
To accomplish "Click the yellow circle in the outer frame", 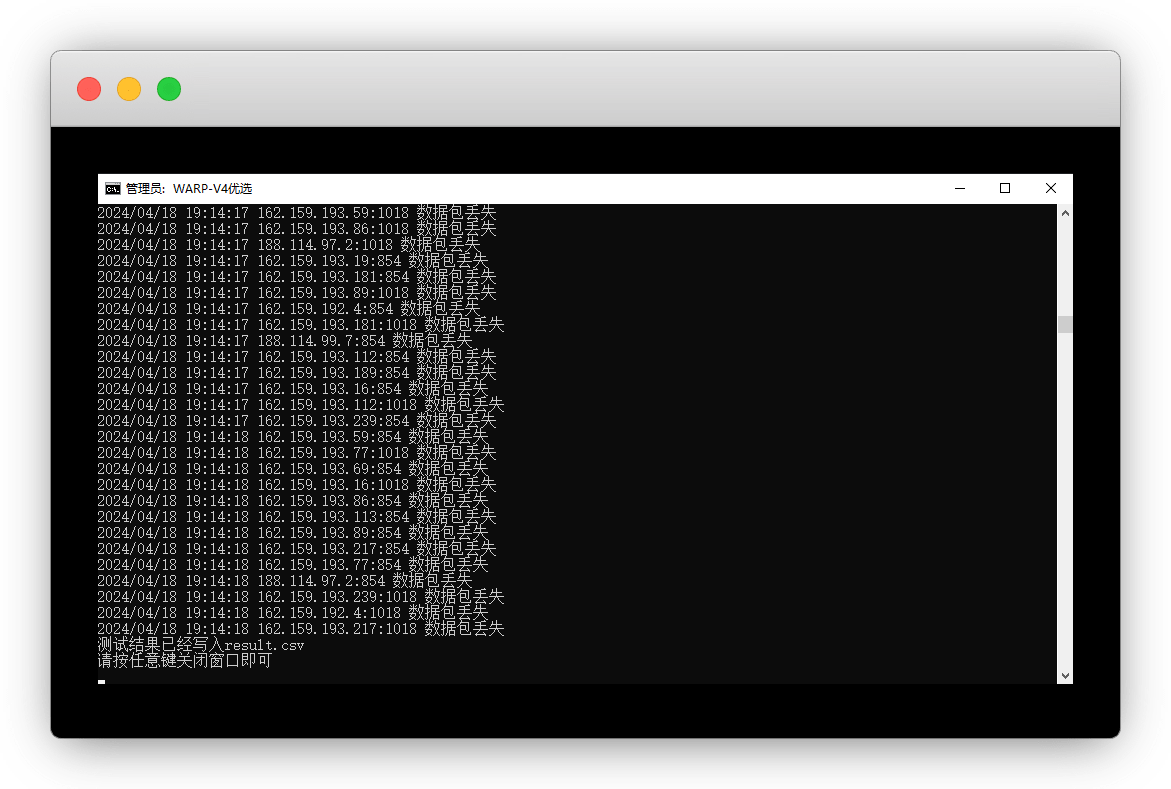I will pos(129,89).
